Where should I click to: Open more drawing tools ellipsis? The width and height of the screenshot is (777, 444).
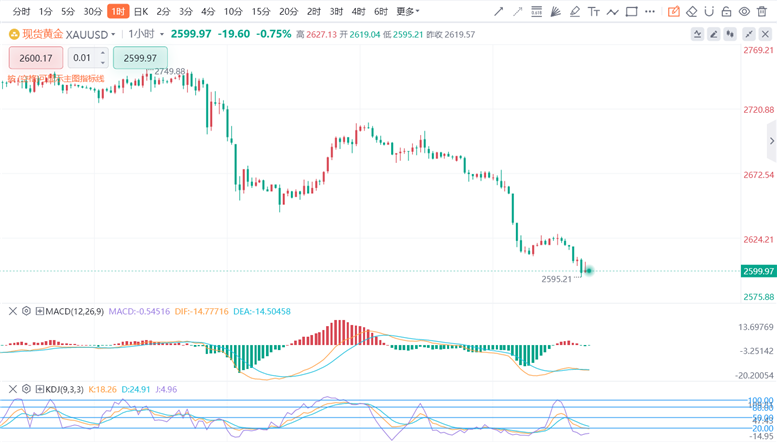(x=650, y=11)
